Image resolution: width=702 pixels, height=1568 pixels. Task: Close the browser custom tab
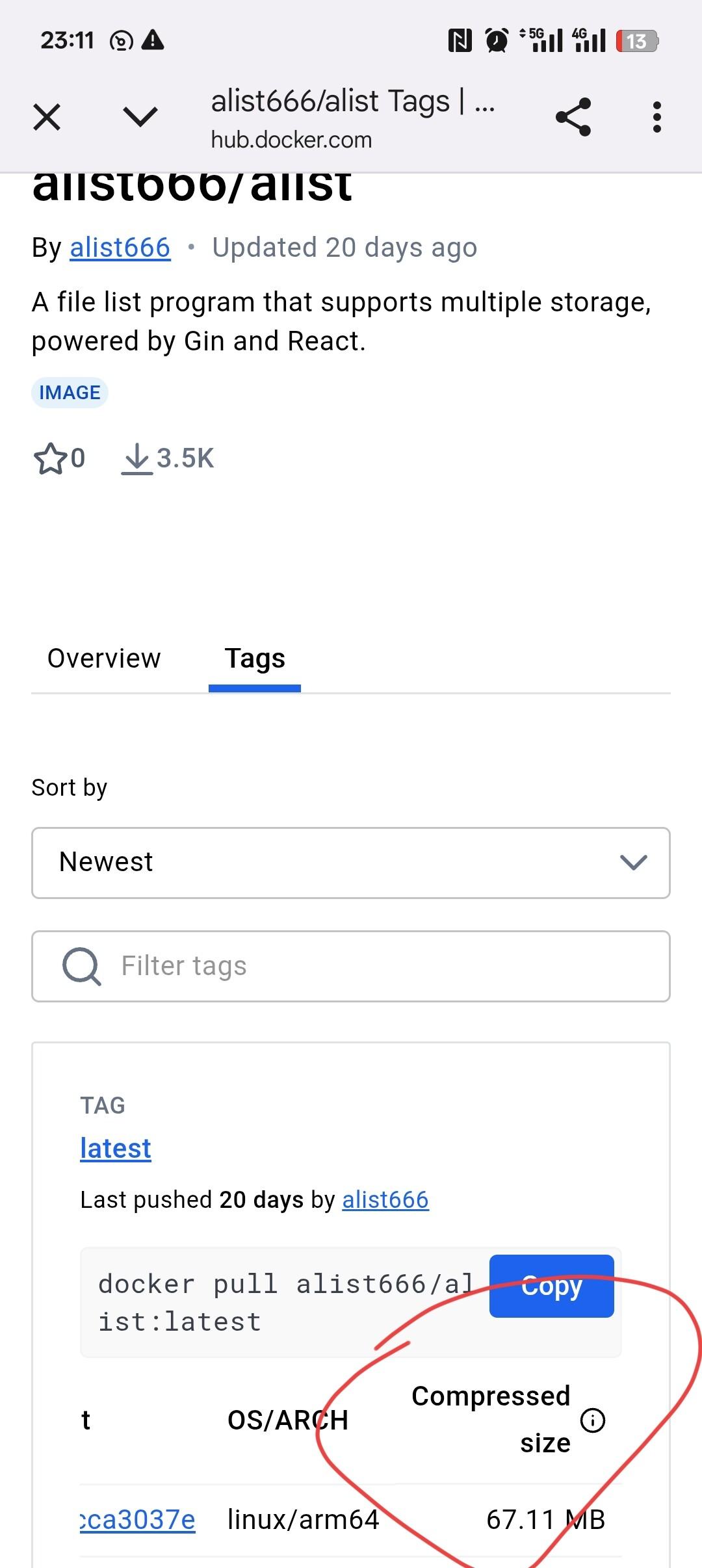[47, 117]
